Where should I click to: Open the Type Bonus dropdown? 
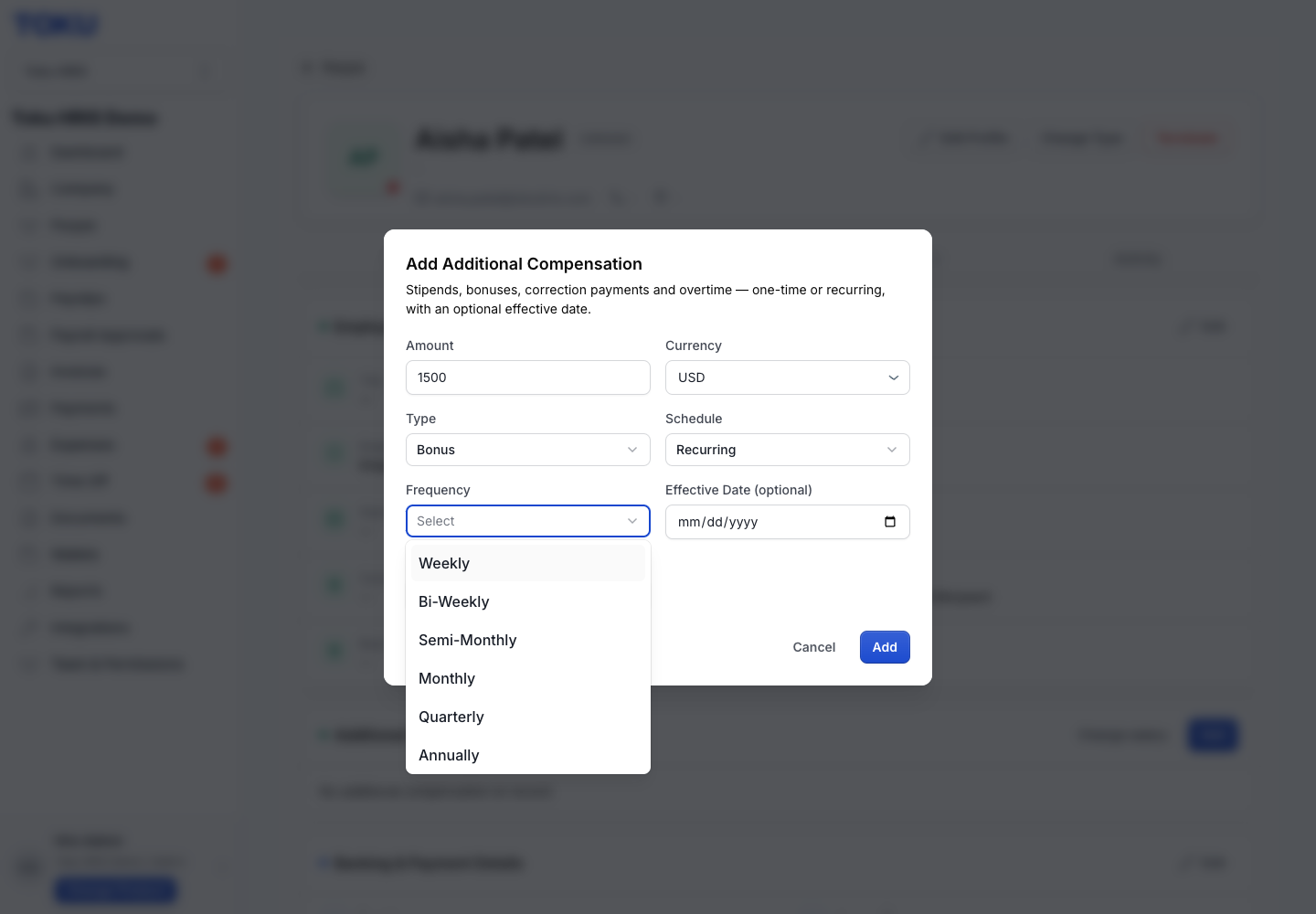pos(528,450)
